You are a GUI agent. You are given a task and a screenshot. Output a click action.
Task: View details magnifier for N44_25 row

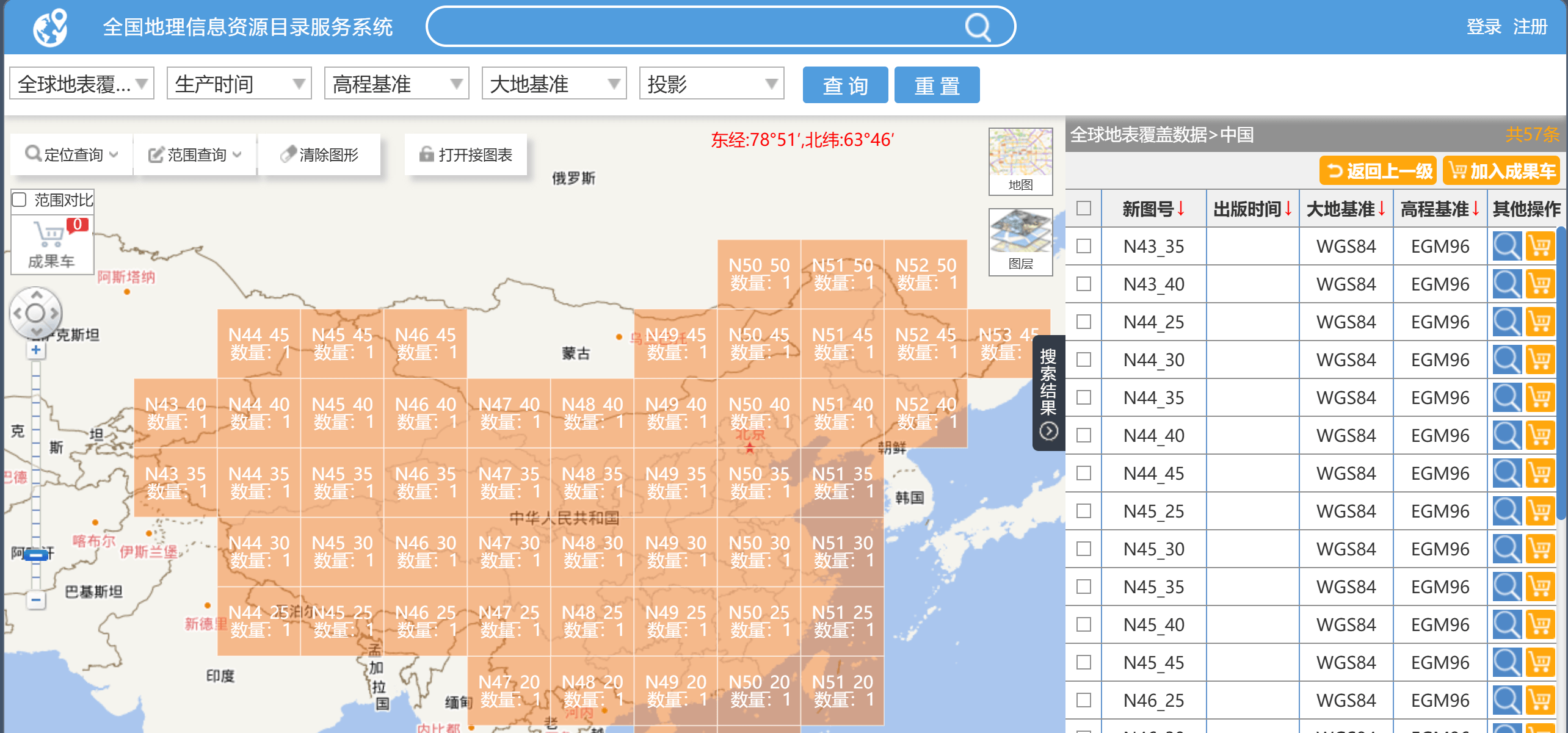click(1507, 322)
